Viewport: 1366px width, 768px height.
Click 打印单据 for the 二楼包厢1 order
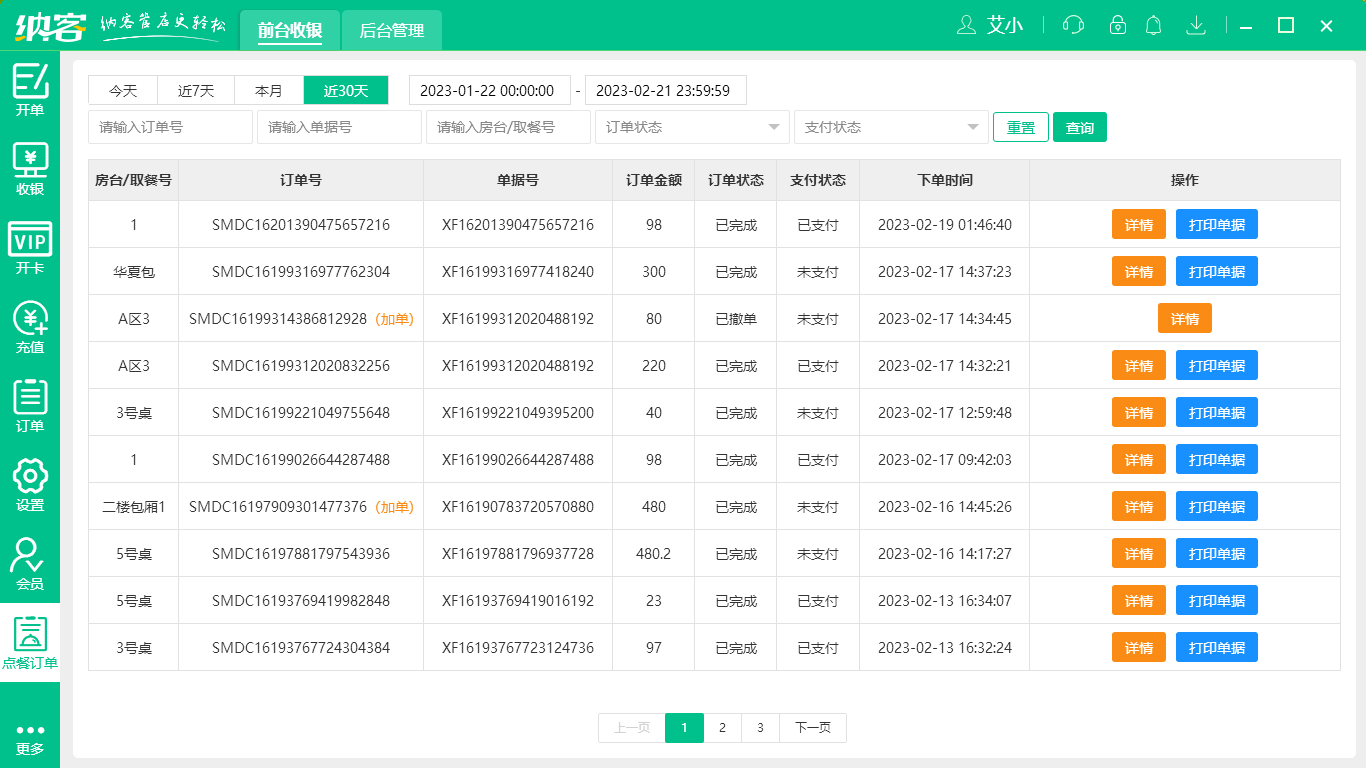pos(1217,506)
